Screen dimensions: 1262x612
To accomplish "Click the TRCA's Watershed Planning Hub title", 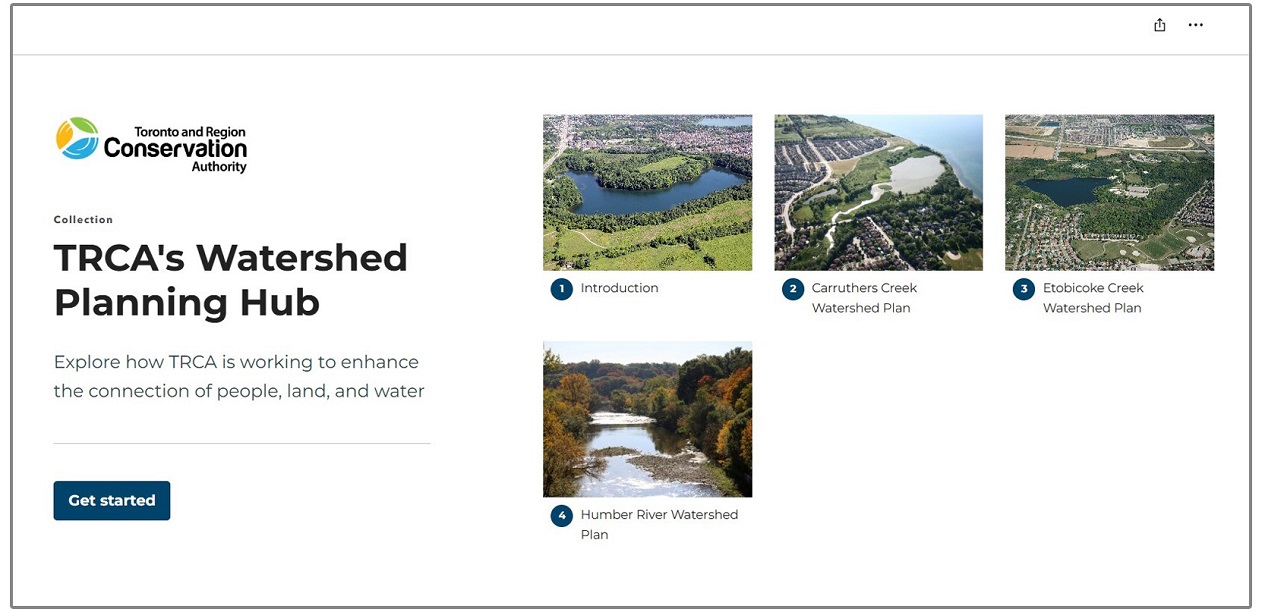I will click(230, 280).
